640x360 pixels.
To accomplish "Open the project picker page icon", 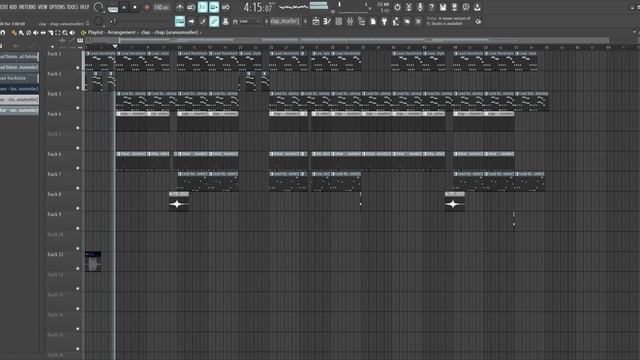I will click(373, 21).
